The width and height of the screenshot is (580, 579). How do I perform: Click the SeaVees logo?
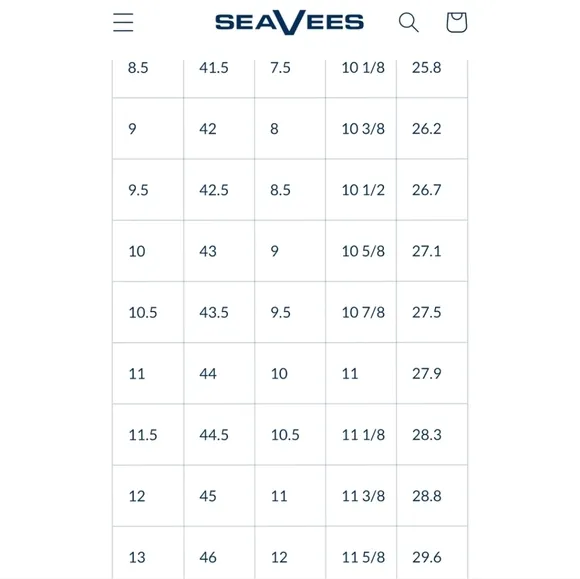[x=290, y=22]
